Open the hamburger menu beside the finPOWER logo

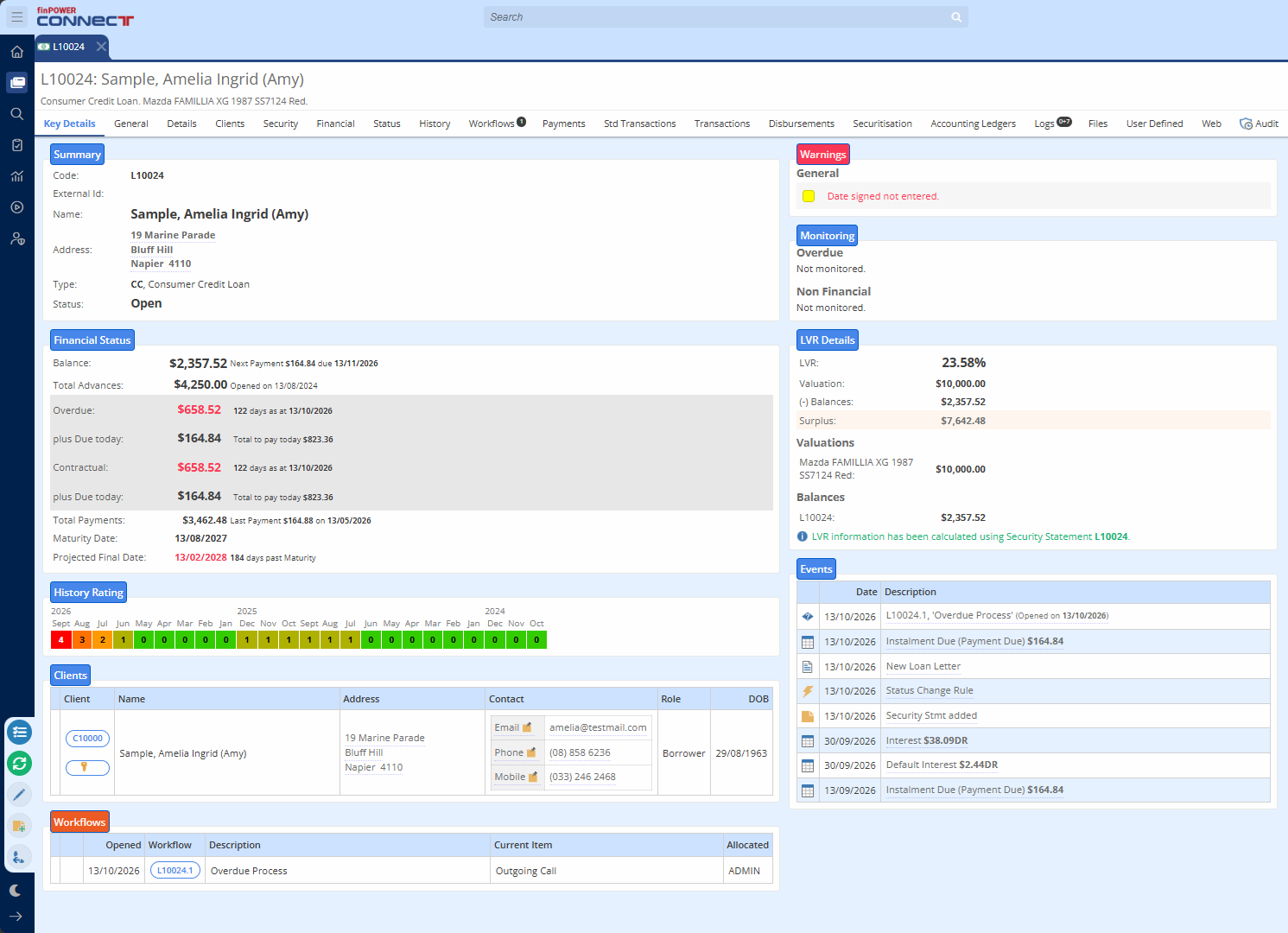17,16
